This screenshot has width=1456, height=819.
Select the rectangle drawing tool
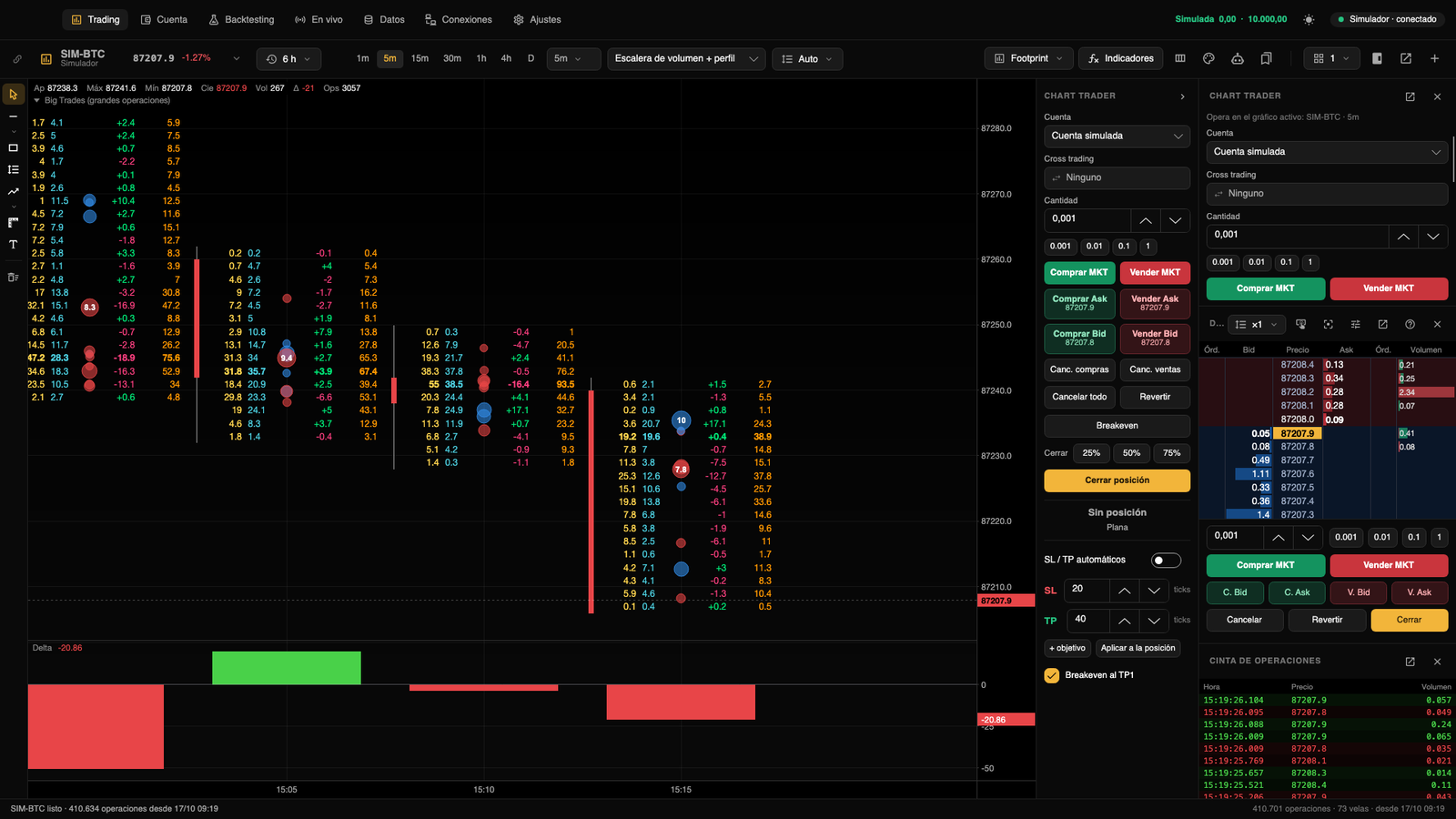tap(13, 147)
